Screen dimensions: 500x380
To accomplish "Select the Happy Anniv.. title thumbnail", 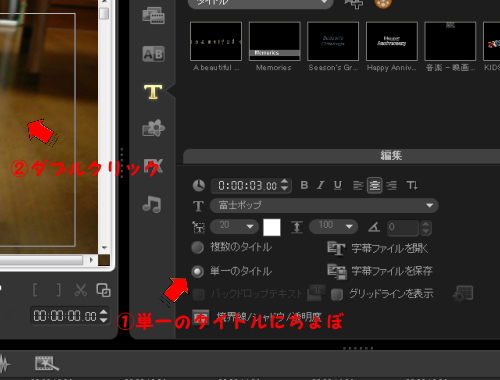I will (392, 41).
